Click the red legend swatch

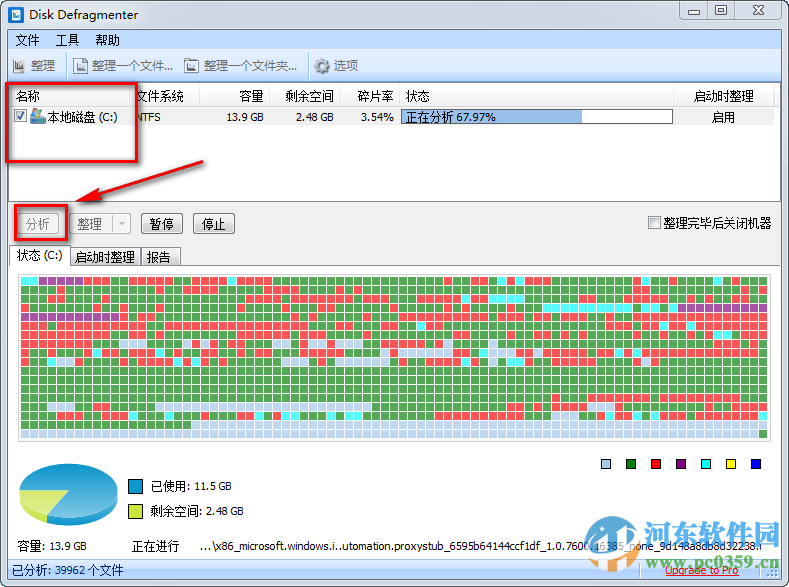[656, 464]
